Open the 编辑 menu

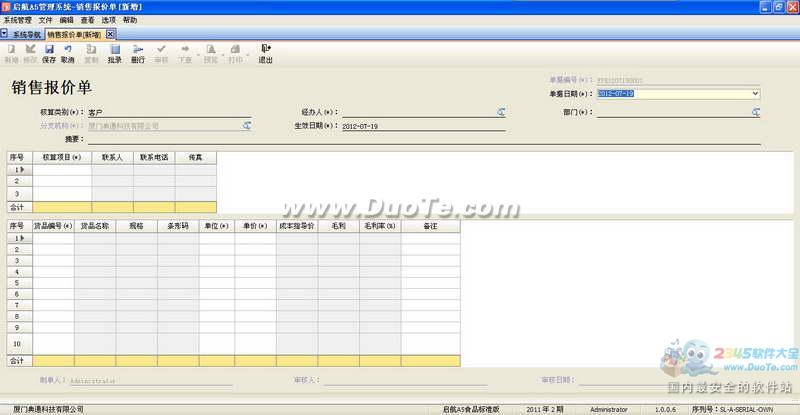pos(67,20)
